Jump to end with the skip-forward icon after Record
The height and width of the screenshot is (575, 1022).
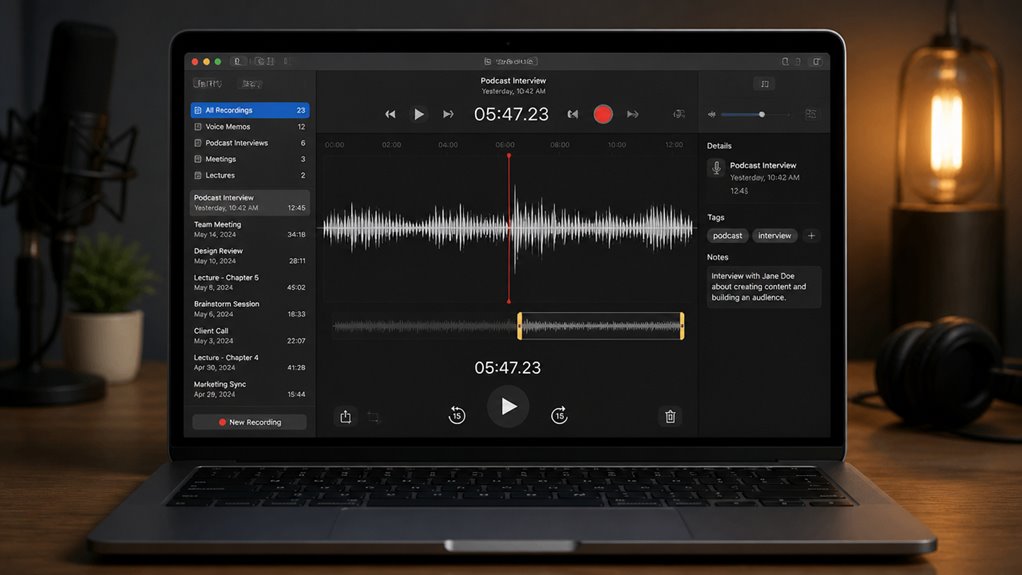(x=632, y=114)
